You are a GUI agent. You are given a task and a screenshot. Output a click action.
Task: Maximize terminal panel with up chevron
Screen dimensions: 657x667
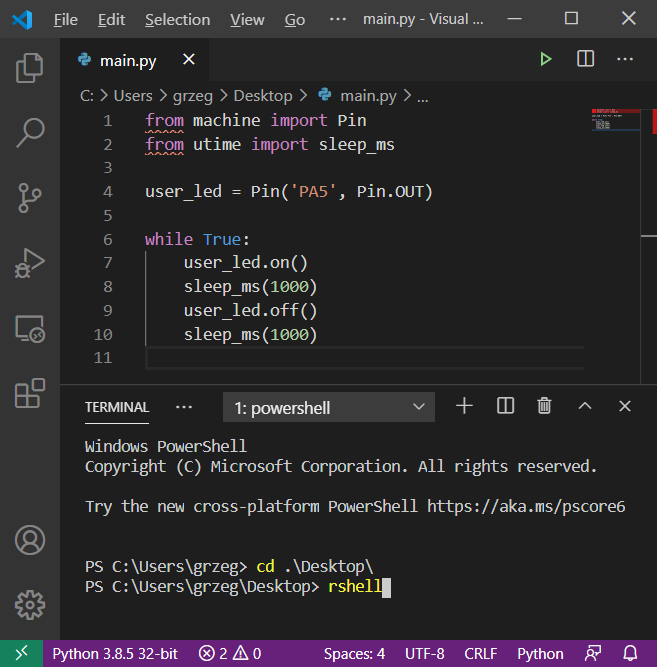click(x=585, y=406)
